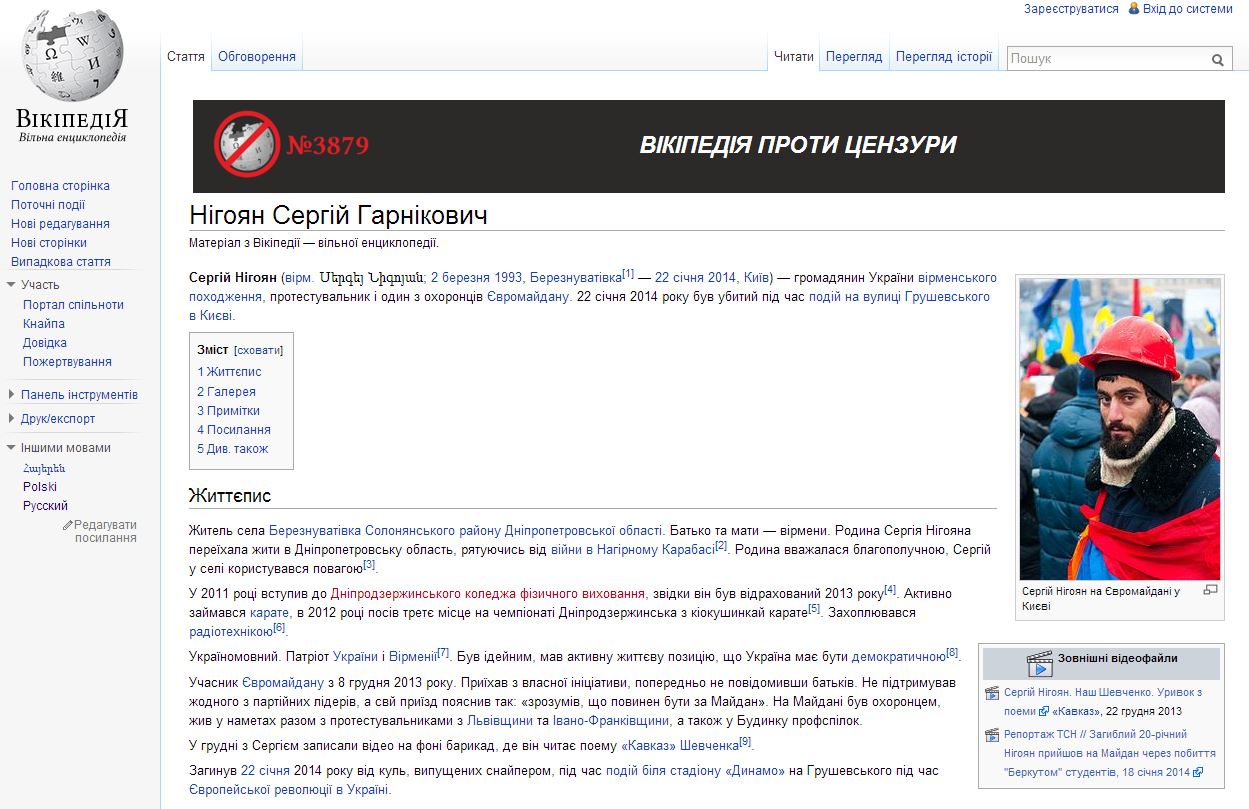Open the Івано-Франківщини link
The height and width of the screenshot is (809, 1249).
pyautogui.click(x=609, y=720)
